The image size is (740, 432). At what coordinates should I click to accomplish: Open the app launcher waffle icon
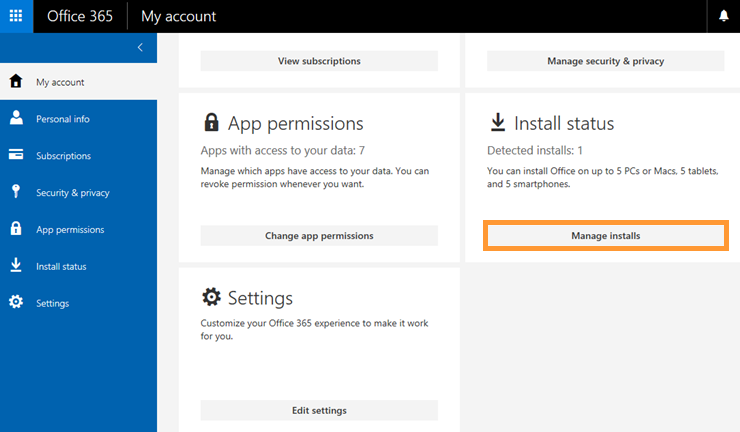16,16
